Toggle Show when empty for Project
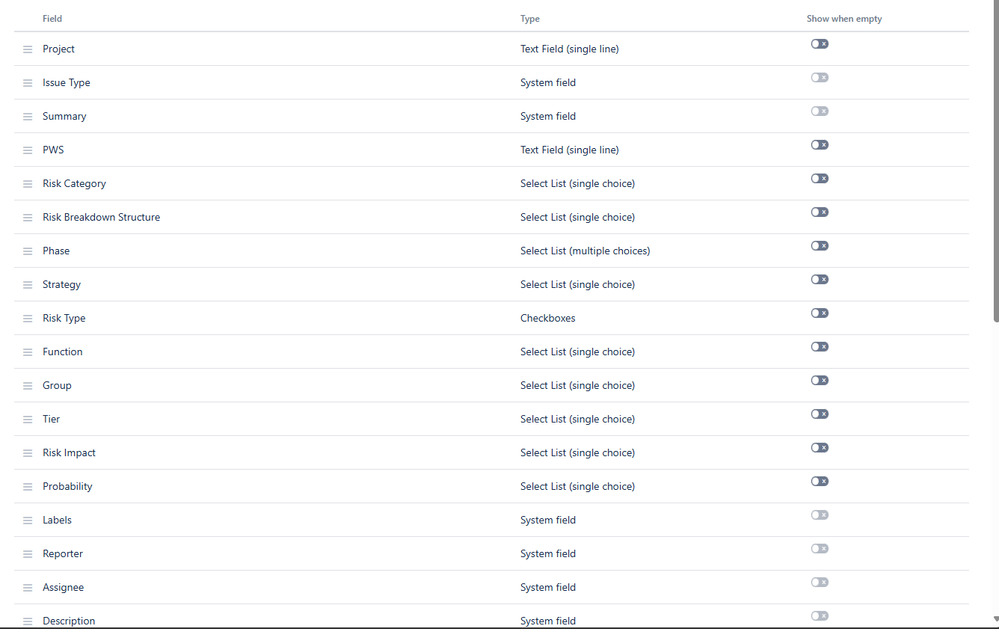Image resolution: width=999 pixels, height=629 pixels. 819,44
